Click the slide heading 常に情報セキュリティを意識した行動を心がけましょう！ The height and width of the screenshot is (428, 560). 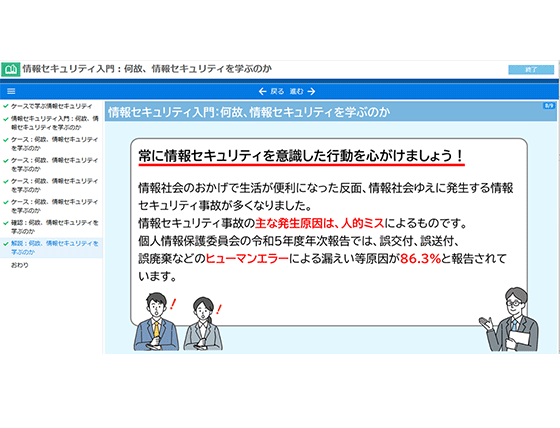(301, 156)
